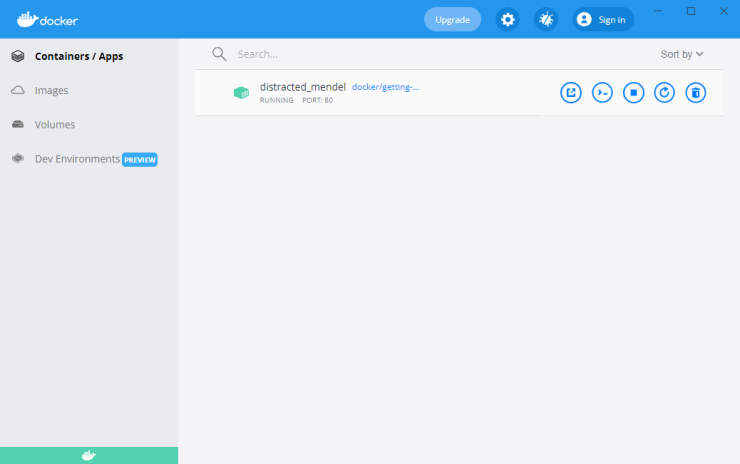The image size is (740, 464).
Task: Click the green container icon
Action: click(x=241, y=93)
